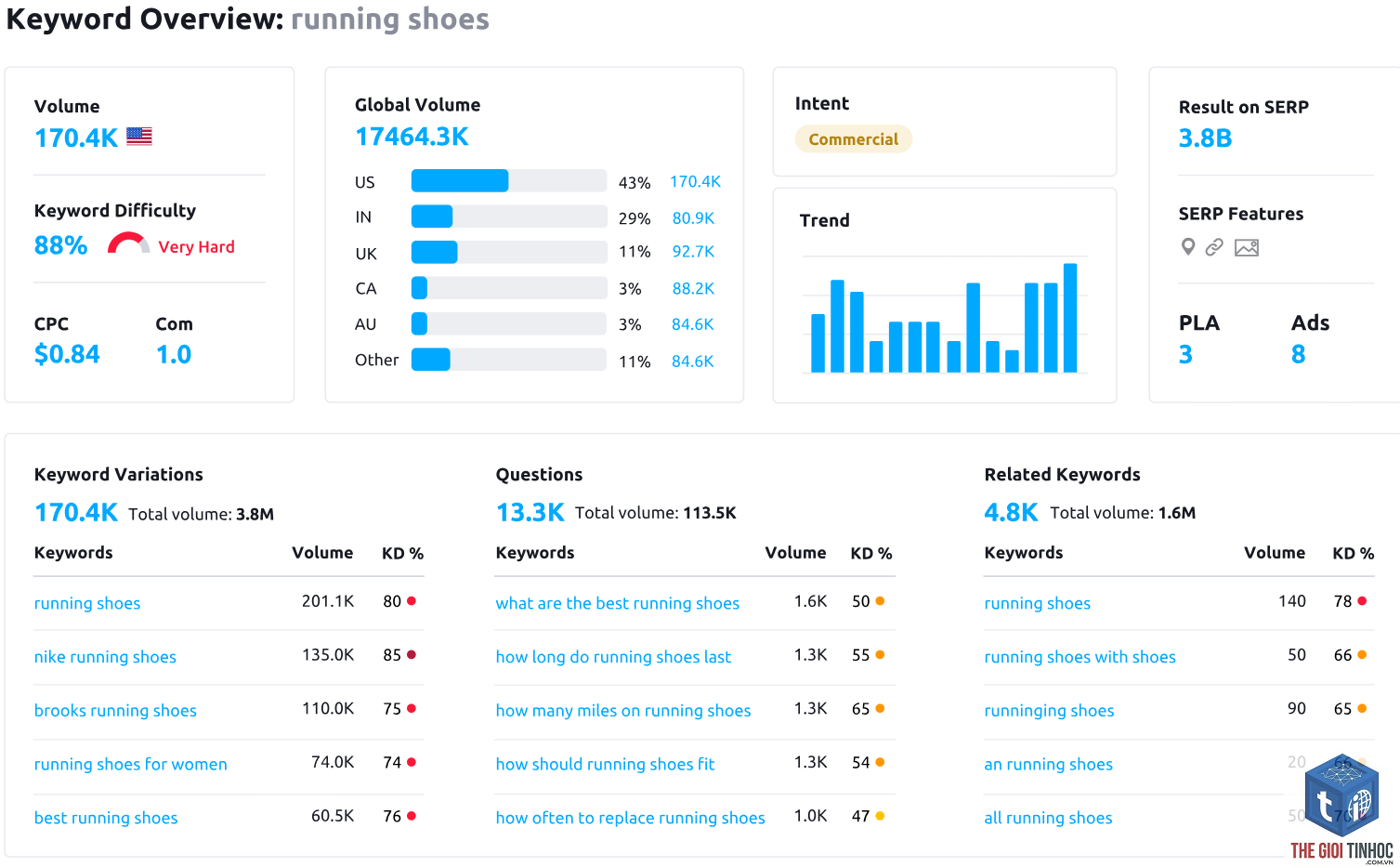Open the related keyword 'runninging shoes'
This screenshot has height=867, width=1400.
(x=1049, y=711)
